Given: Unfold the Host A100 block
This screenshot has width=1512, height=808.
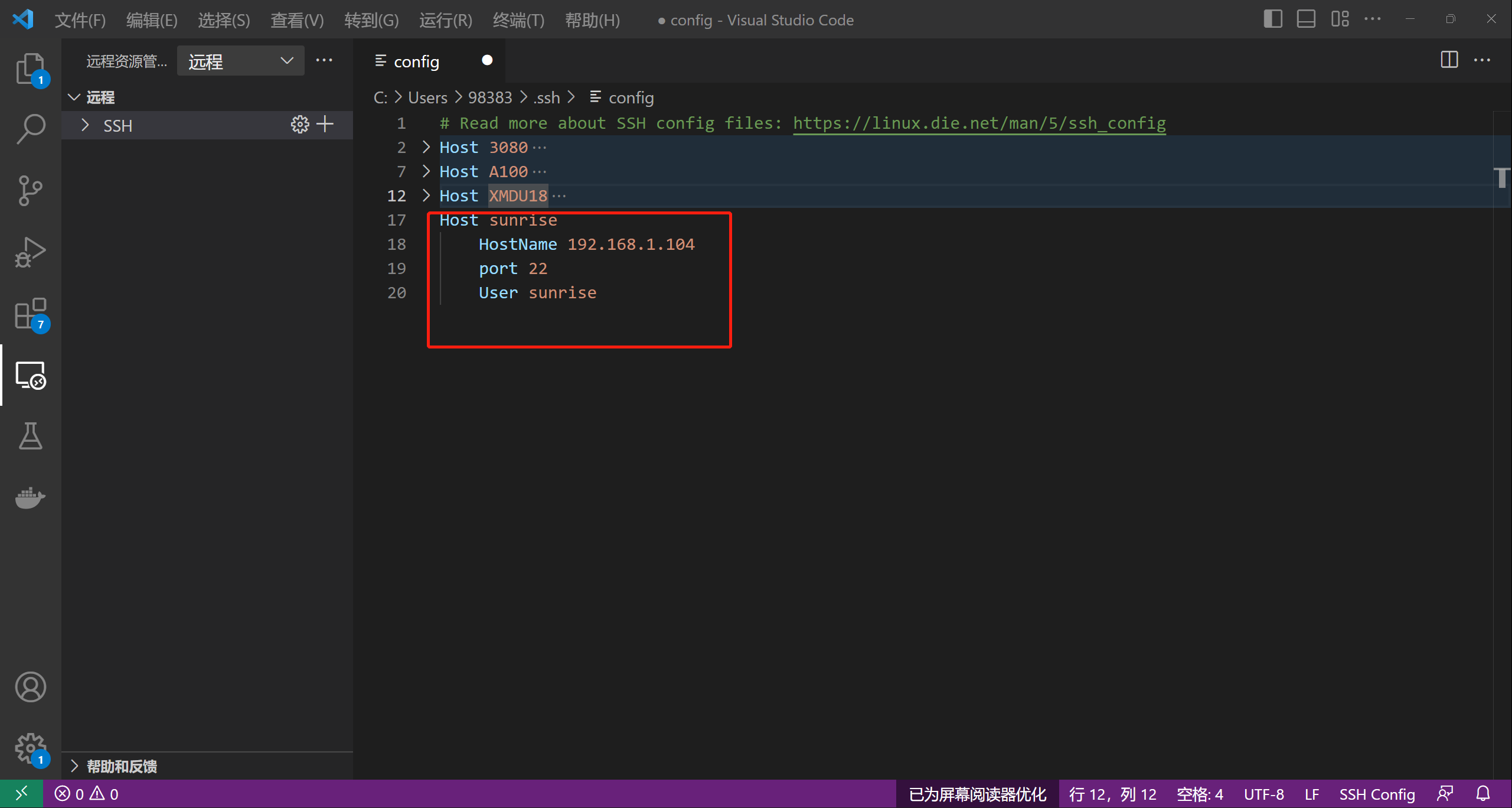Looking at the screenshot, I should [x=426, y=171].
